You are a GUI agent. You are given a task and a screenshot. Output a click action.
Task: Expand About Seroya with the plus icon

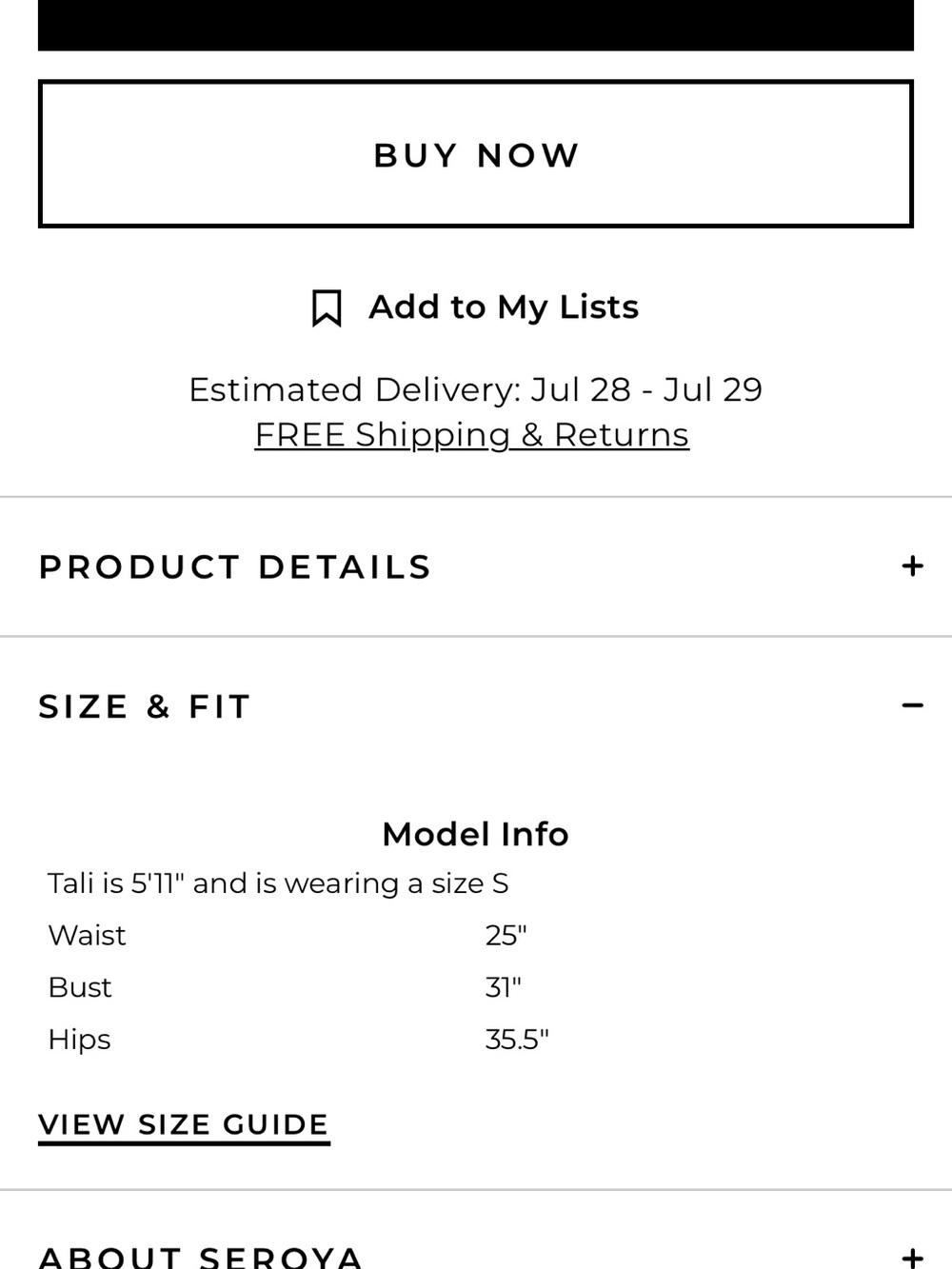coord(912,1257)
